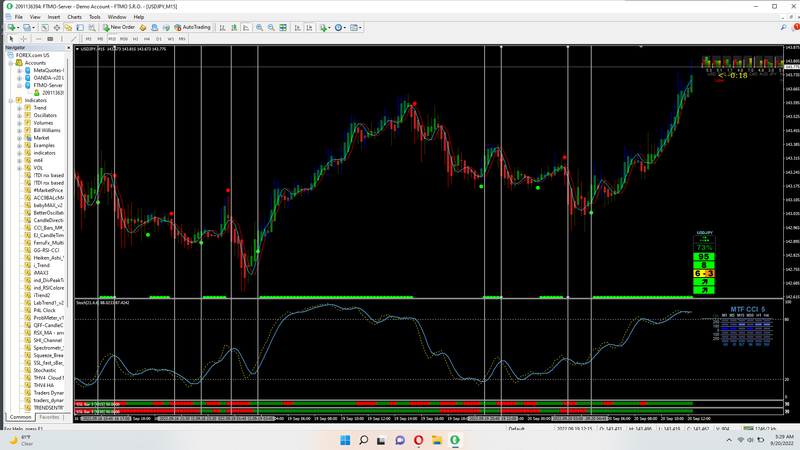Screen dimensions: 800x450
Task: Close the Navigator panel
Action: (70, 47)
